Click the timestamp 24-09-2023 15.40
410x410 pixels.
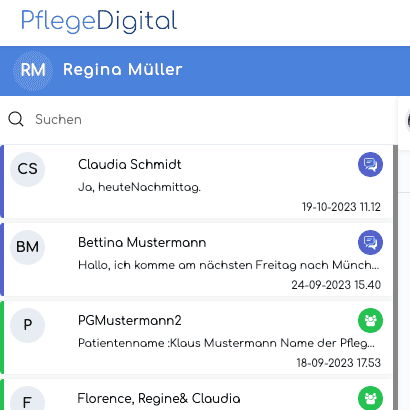[336, 285]
